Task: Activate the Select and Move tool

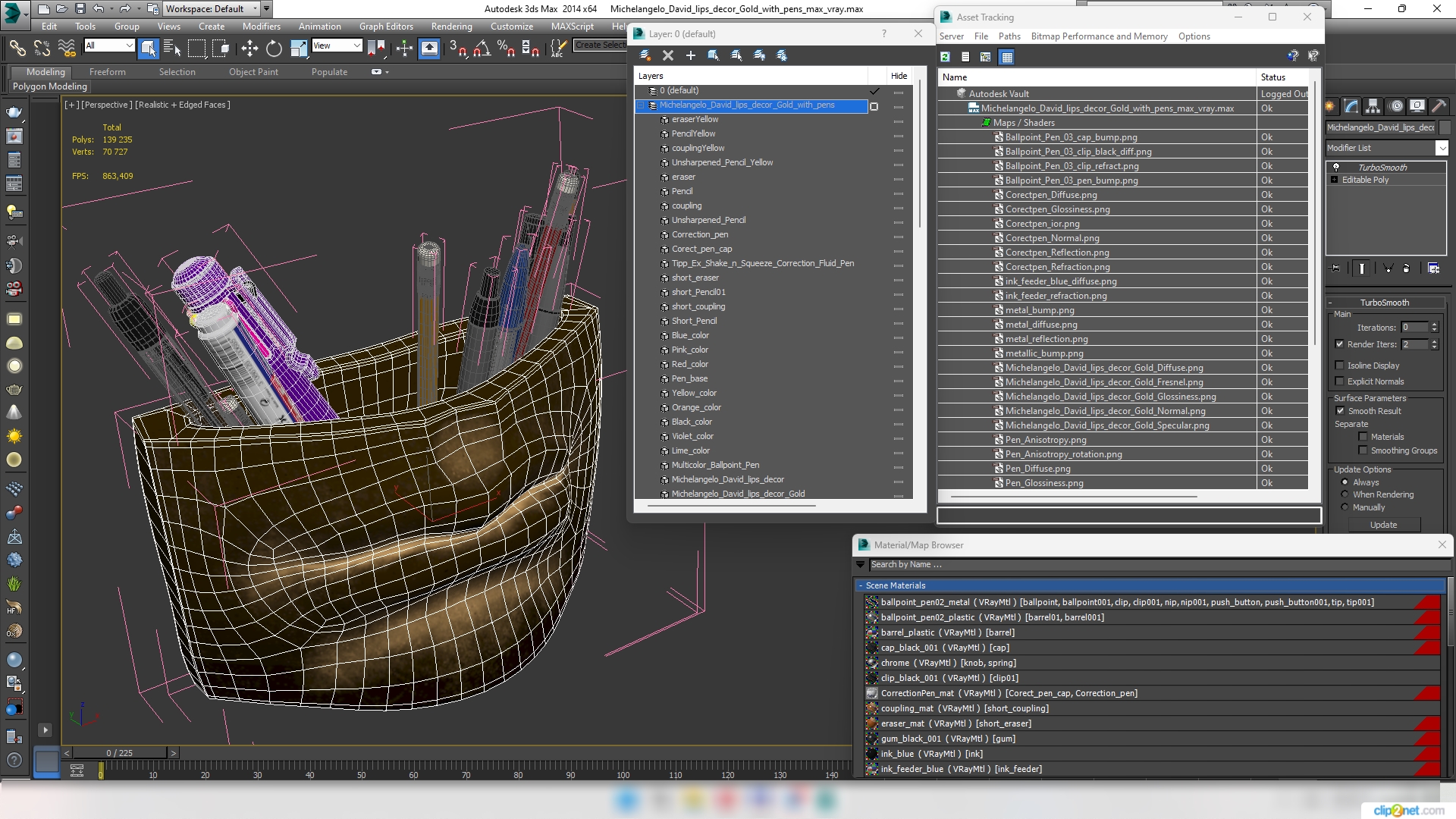Action: (249, 49)
